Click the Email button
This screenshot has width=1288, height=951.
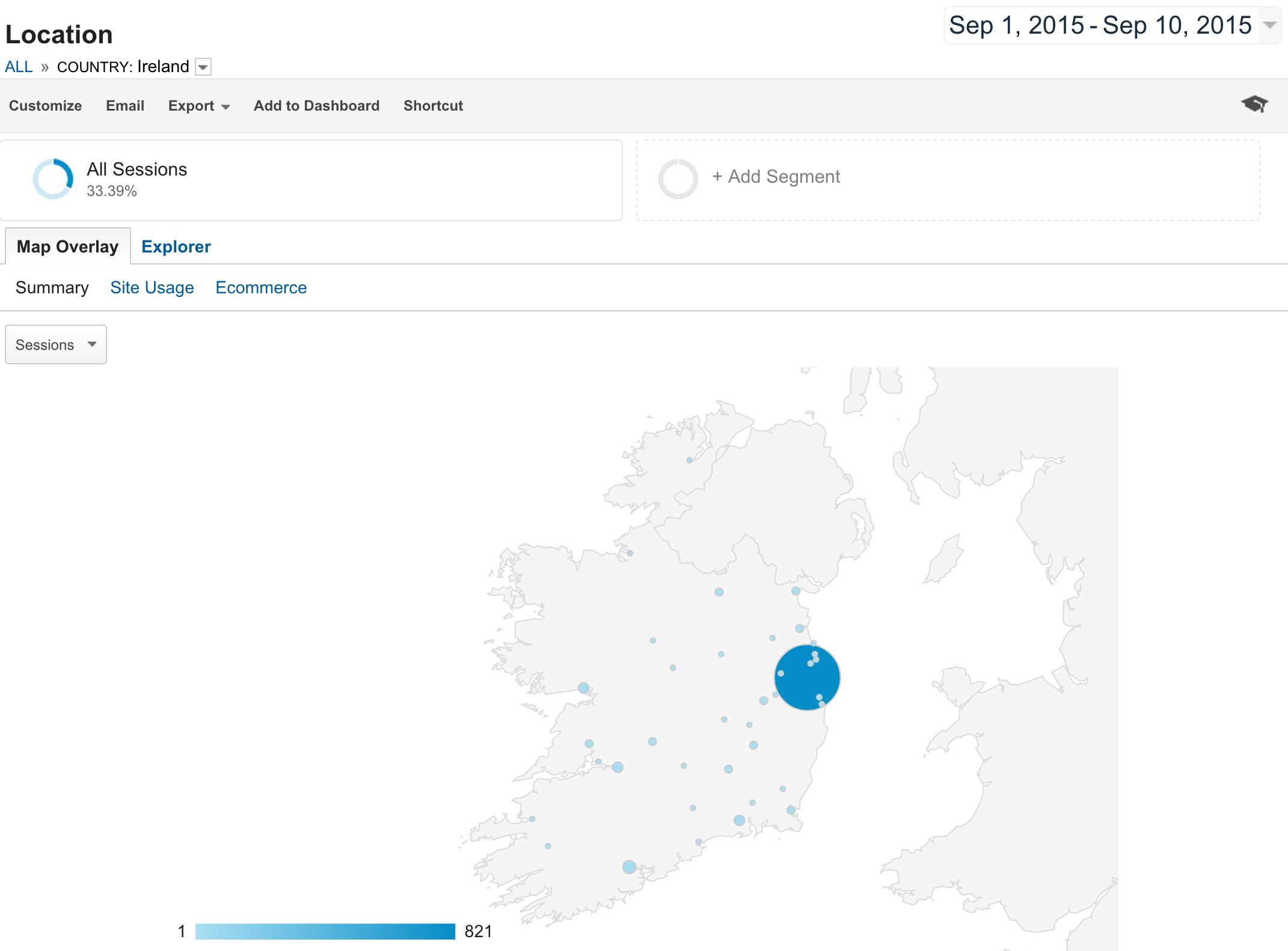125,106
